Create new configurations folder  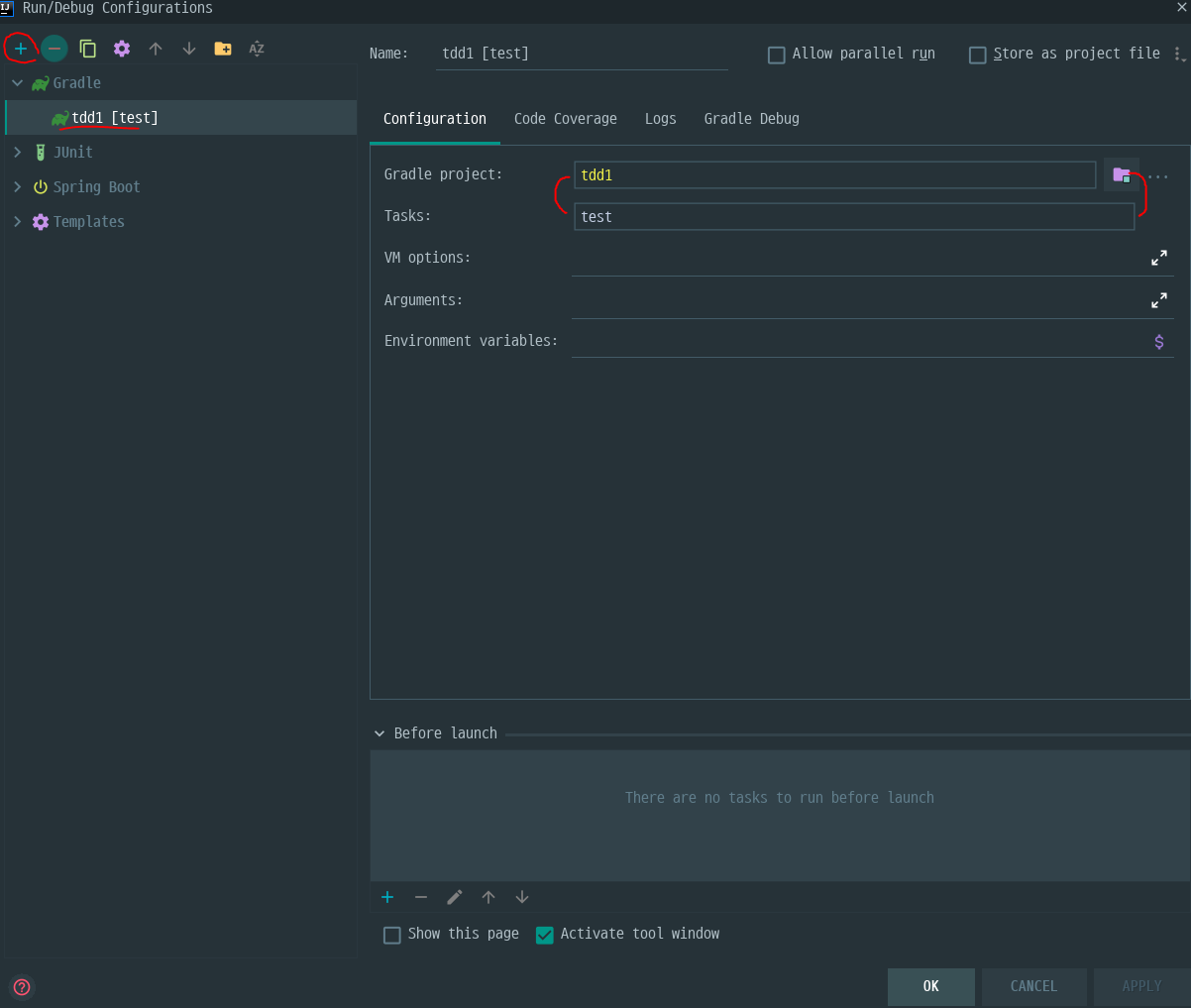click(223, 49)
